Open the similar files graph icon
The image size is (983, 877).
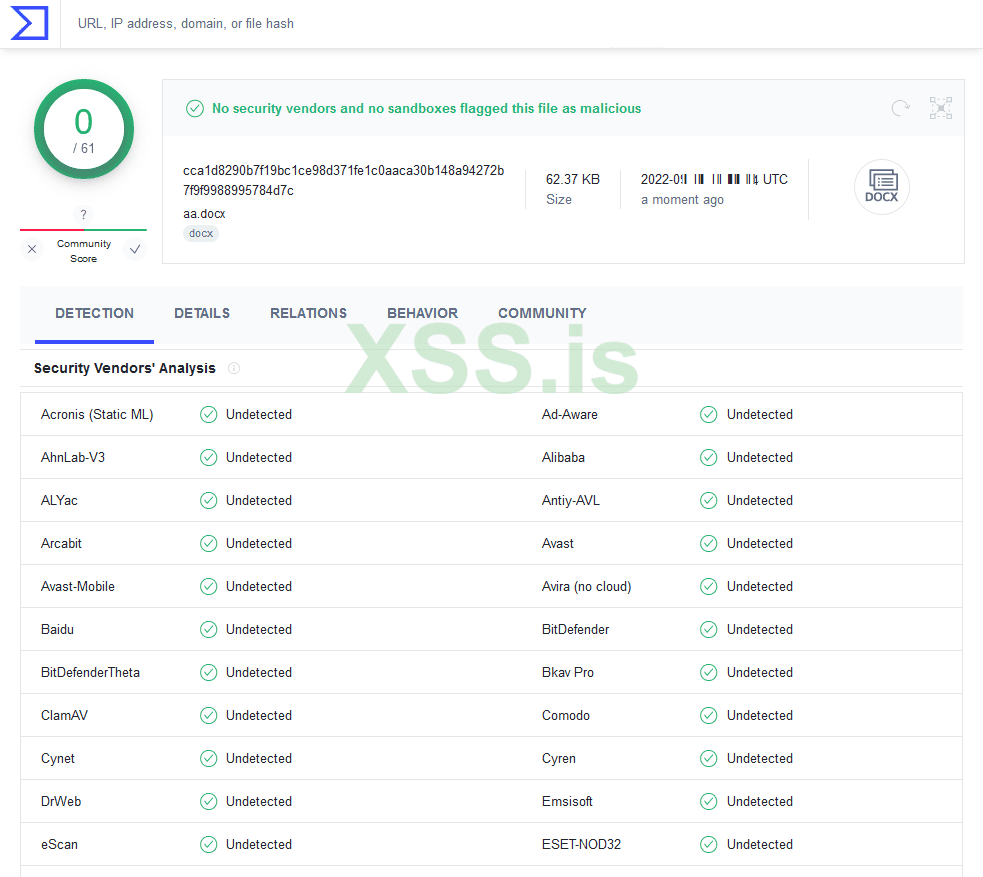pos(940,108)
